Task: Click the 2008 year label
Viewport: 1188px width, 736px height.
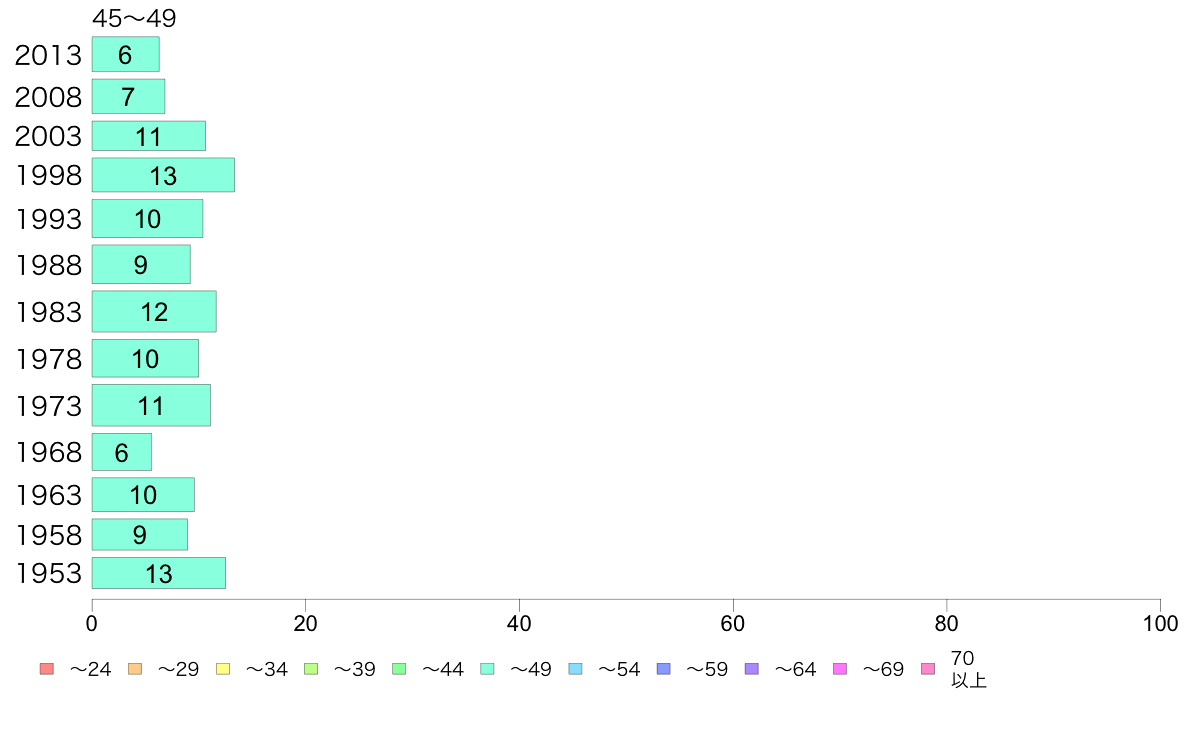Action: pyautogui.click(x=48, y=97)
